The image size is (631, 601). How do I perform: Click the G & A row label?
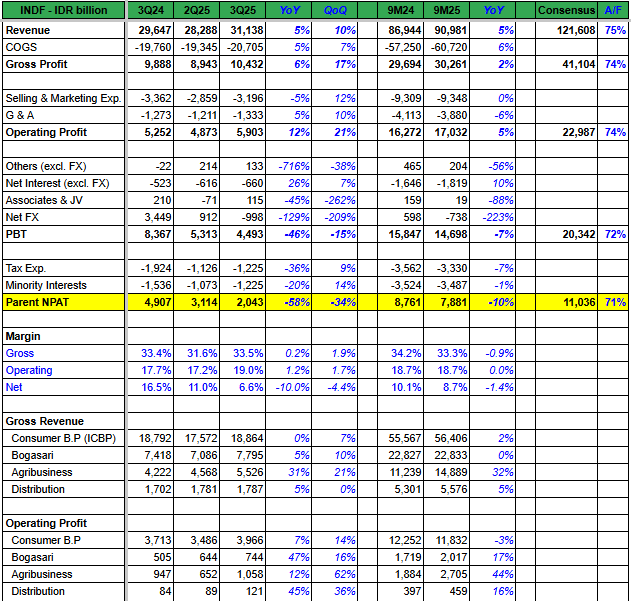click(20, 115)
